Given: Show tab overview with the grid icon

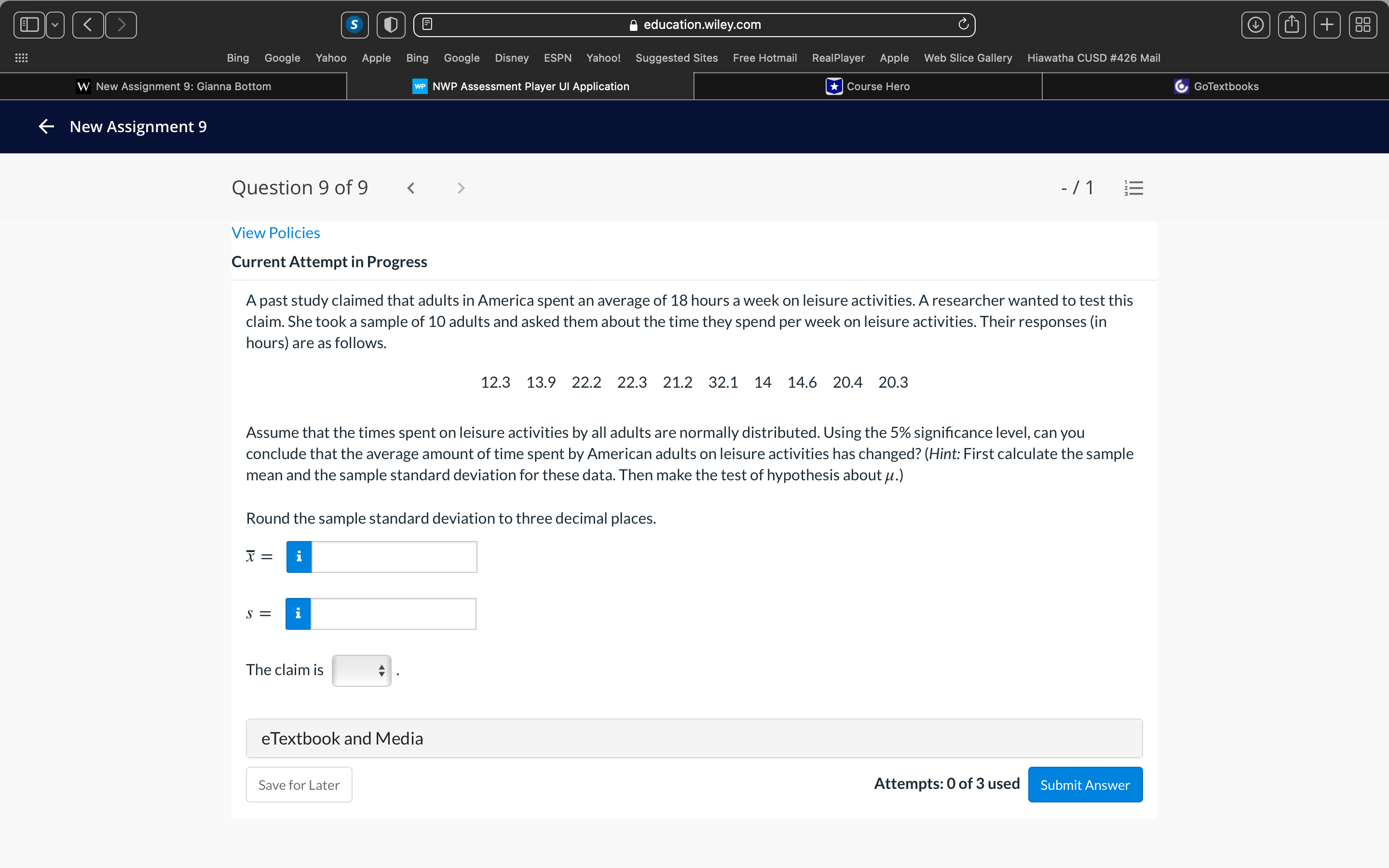Looking at the screenshot, I should point(1362,25).
